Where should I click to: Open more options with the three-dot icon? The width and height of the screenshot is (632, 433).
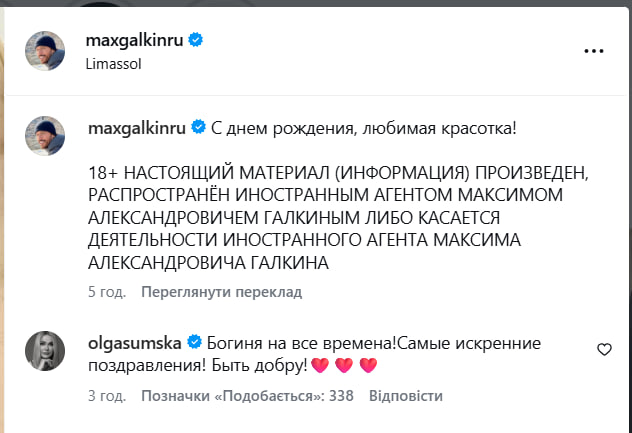coord(594,49)
